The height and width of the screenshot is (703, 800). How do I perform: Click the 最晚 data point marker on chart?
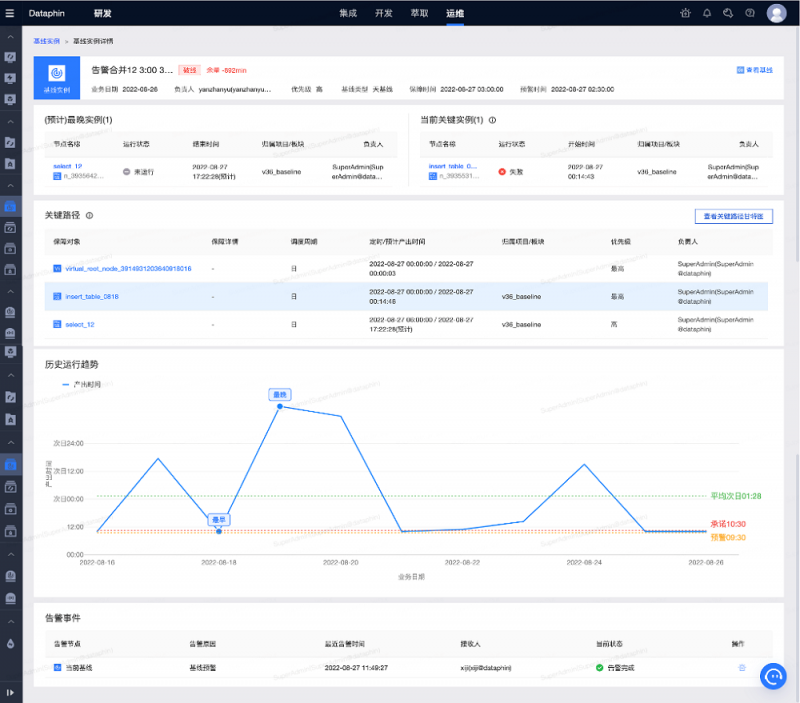click(x=279, y=406)
